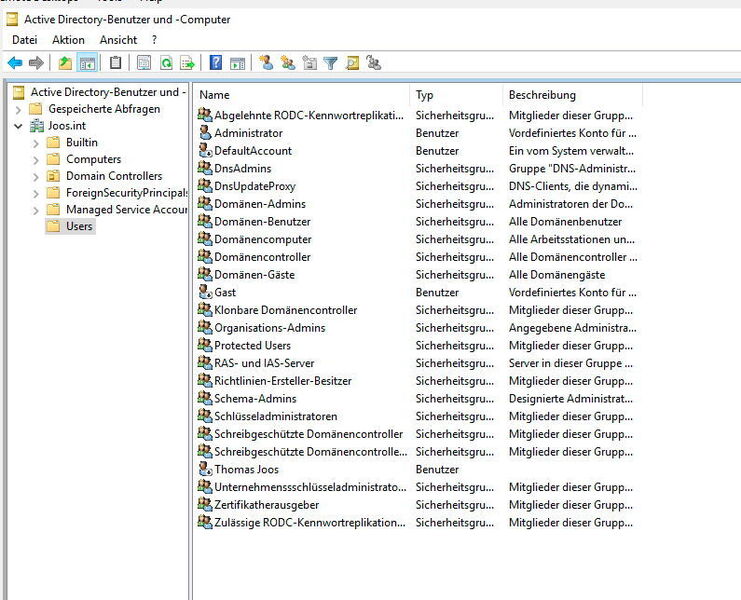Export list toolbar icon
Screen dimensions: 741x600
point(188,63)
